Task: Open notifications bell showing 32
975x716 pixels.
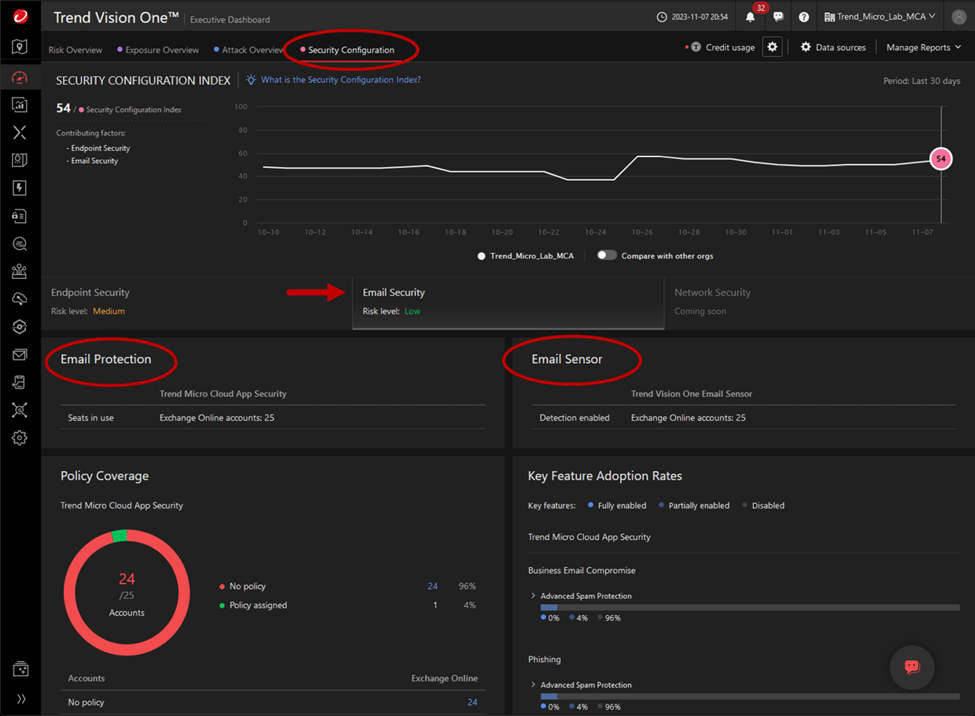Action: pyautogui.click(x=751, y=17)
